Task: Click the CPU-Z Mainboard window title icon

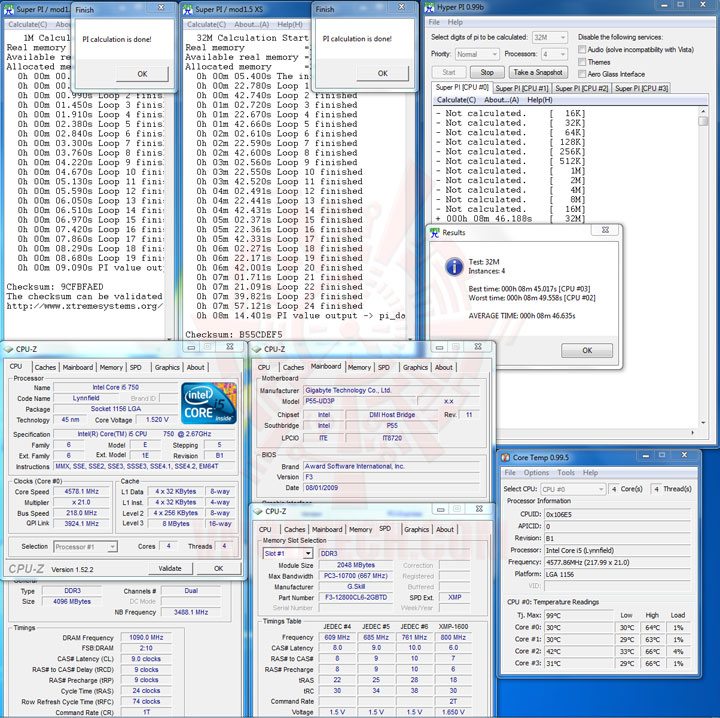Action: [x=257, y=349]
